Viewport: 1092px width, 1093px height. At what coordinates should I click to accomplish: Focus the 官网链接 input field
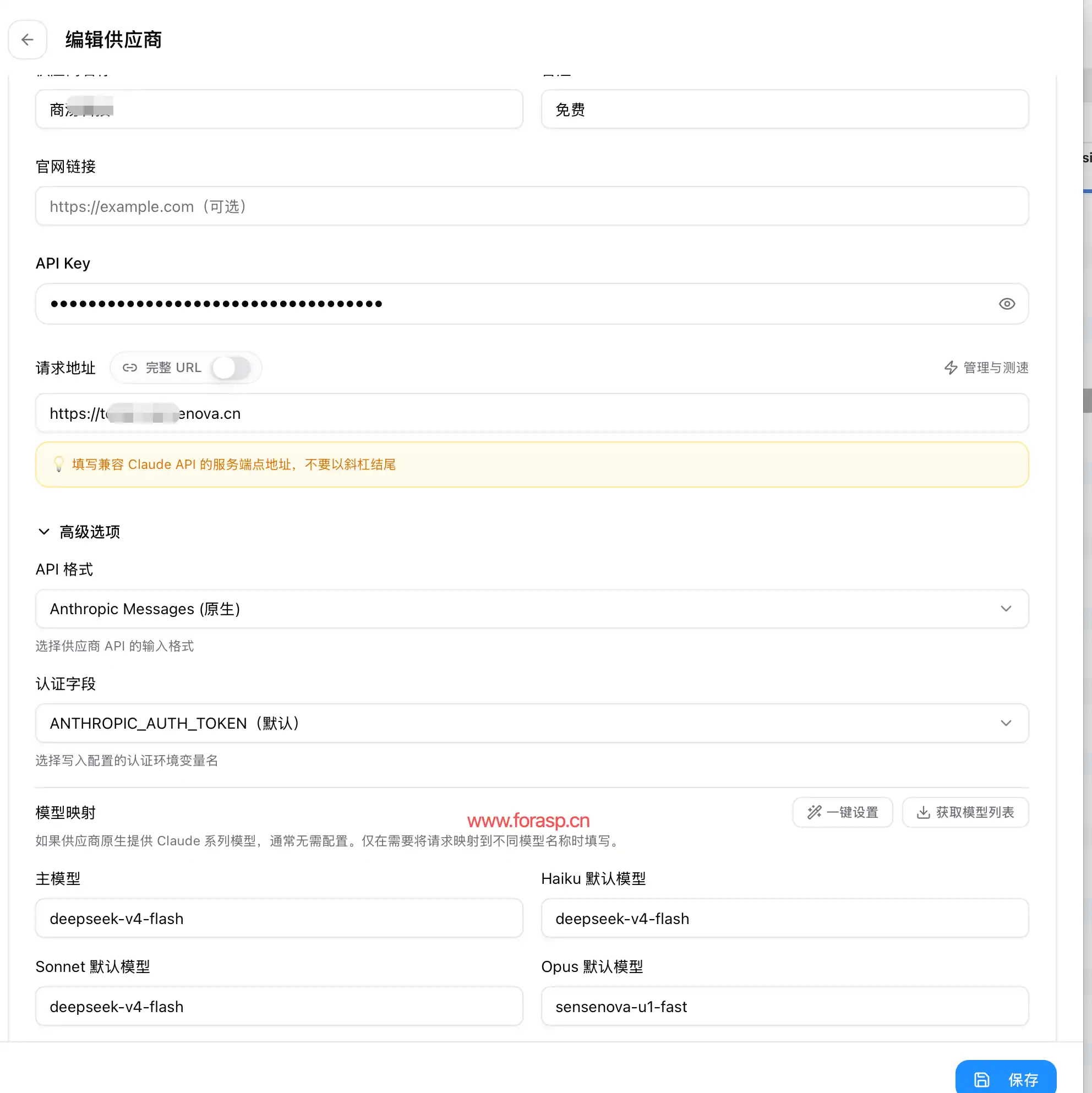tap(532, 206)
